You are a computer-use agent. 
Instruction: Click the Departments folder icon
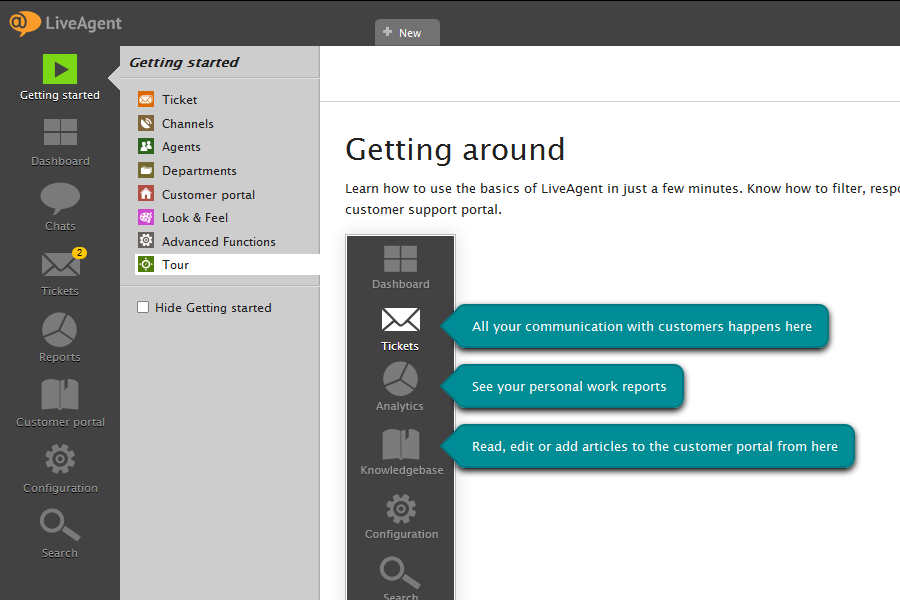pos(146,170)
